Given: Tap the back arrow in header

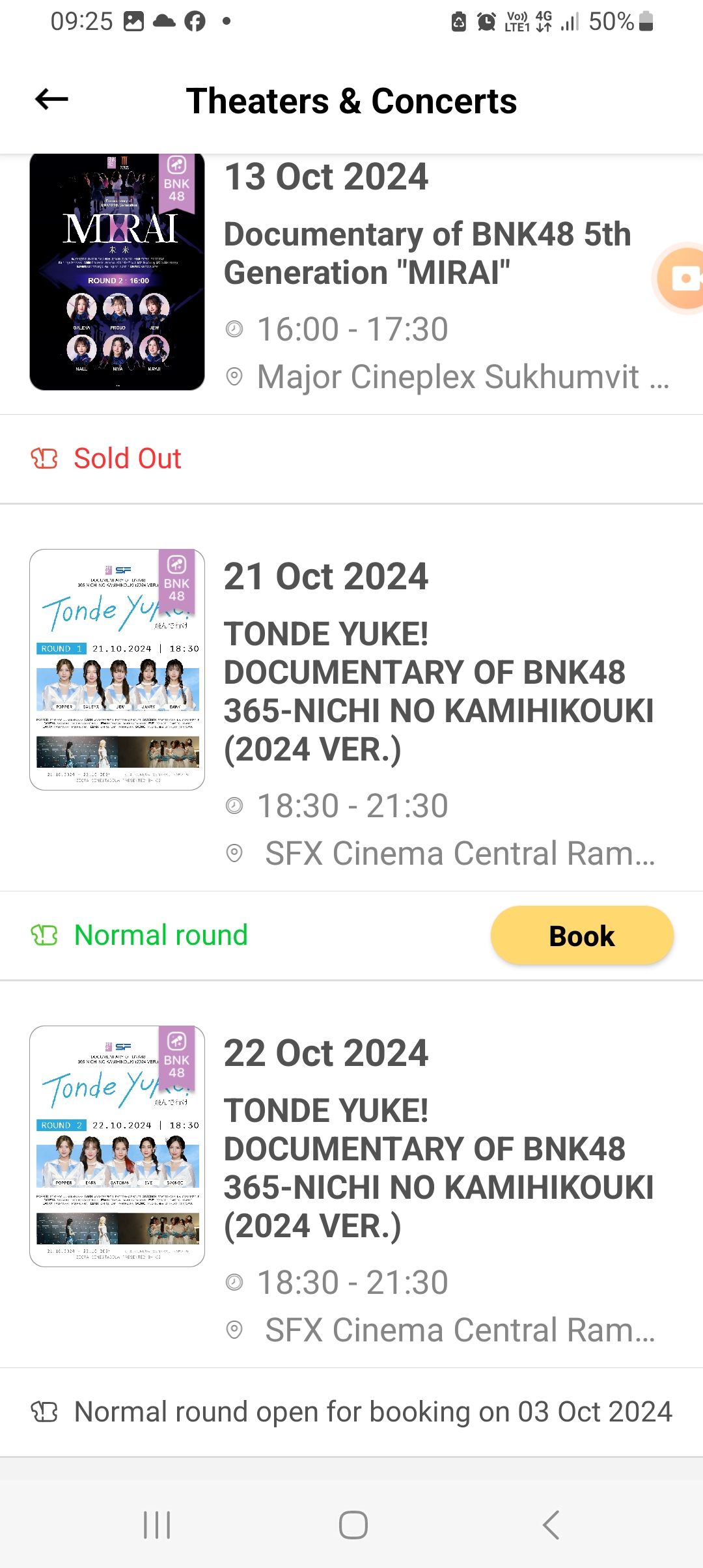Looking at the screenshot, I should point(51,100).
